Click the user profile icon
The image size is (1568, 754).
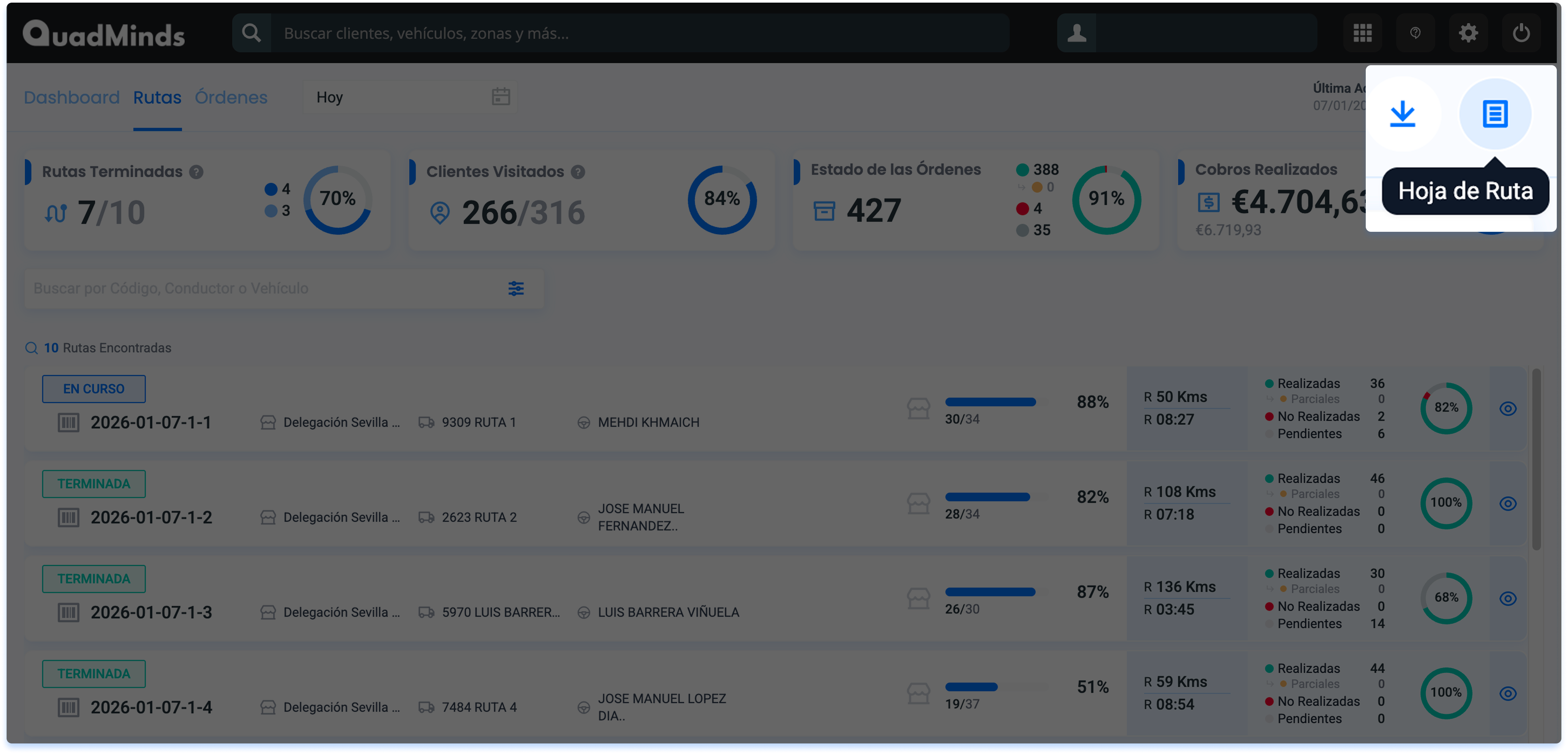point(1076,33)
